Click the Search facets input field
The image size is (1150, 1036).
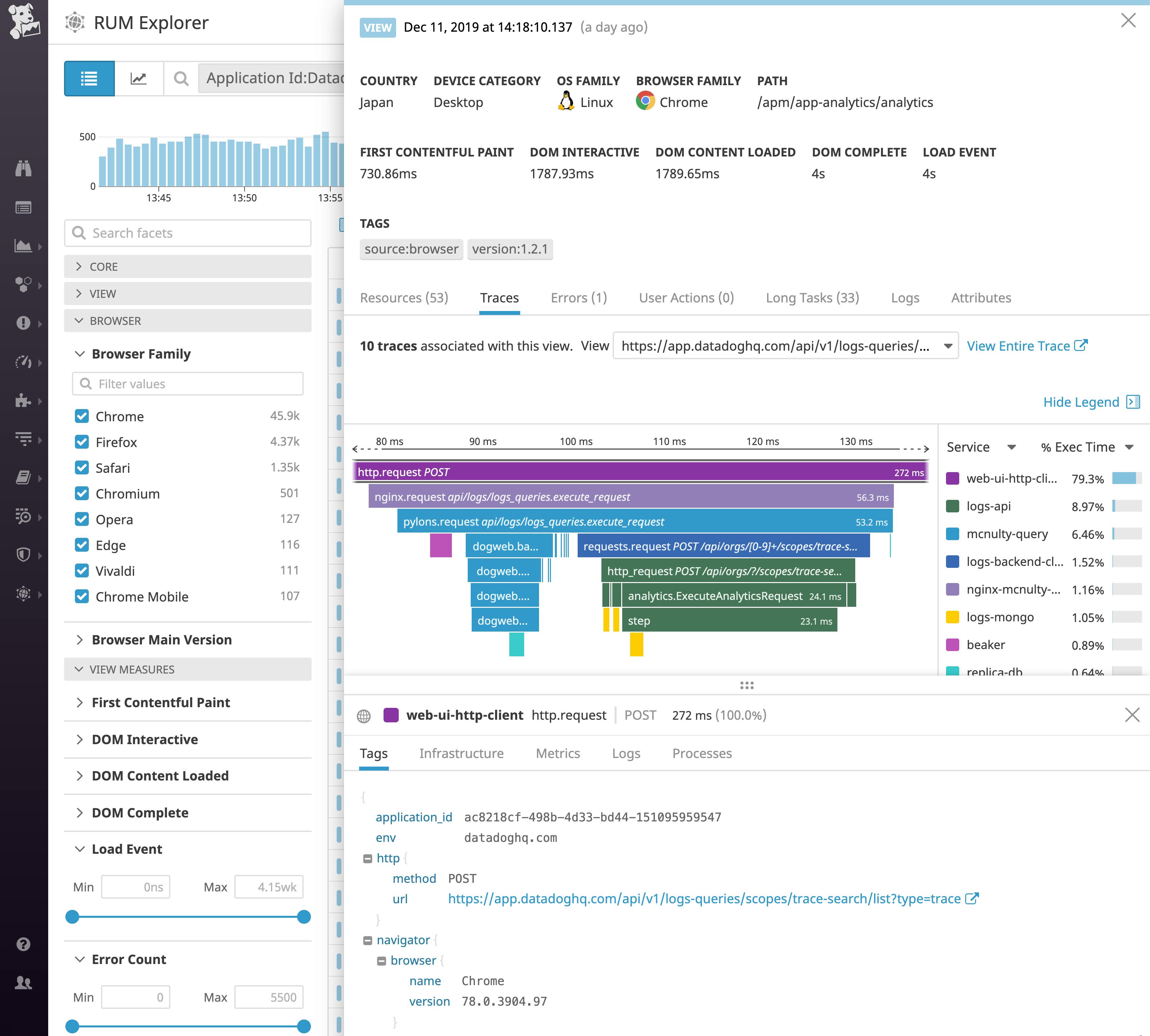coord(188,233)
